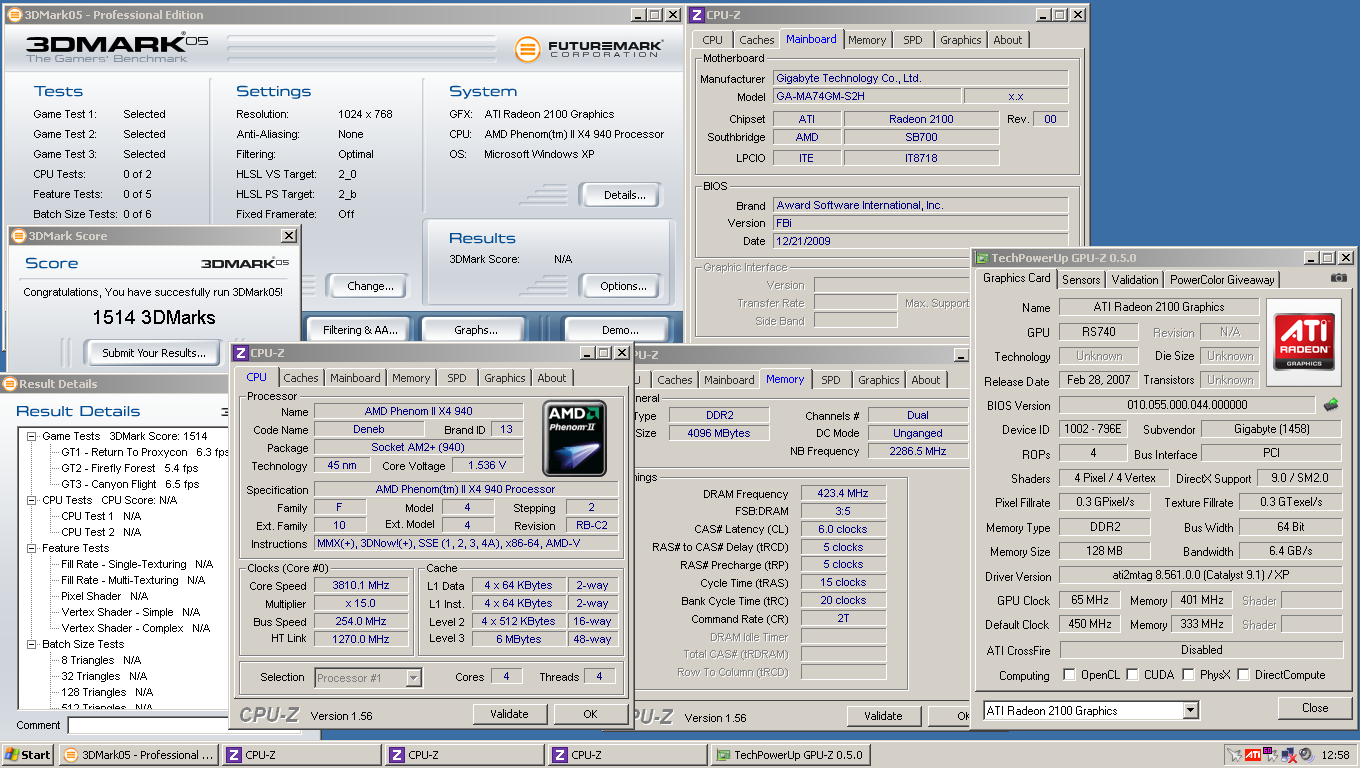
Task: Click the Change... button in 3DMark05
Action: click(x=370, y=286)
